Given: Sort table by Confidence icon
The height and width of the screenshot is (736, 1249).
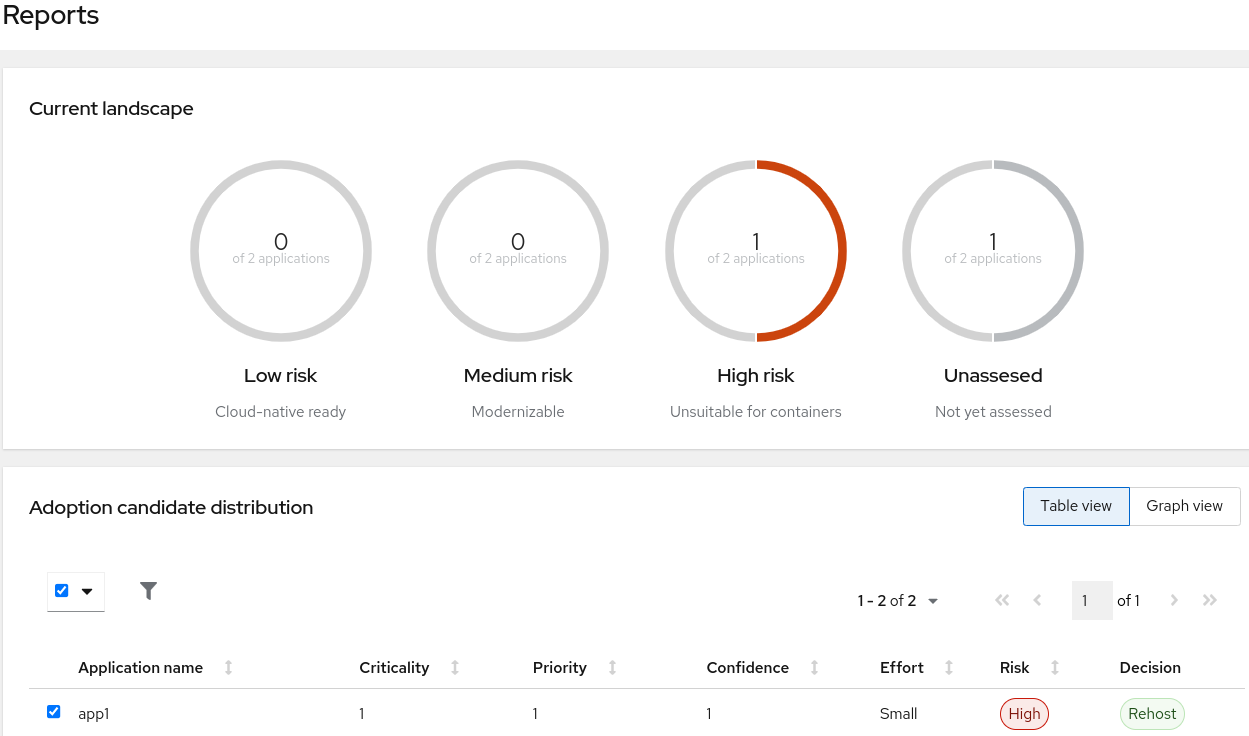Looking at the screenshot, I should pyautogui.click(x=814, y=668).
